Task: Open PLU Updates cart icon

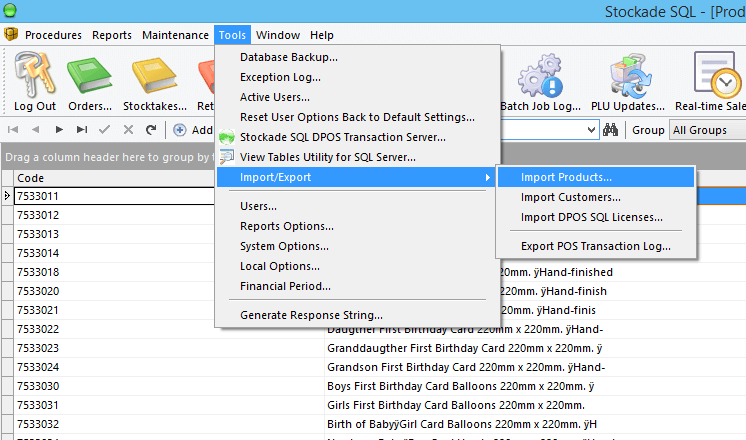Action: 630,75
